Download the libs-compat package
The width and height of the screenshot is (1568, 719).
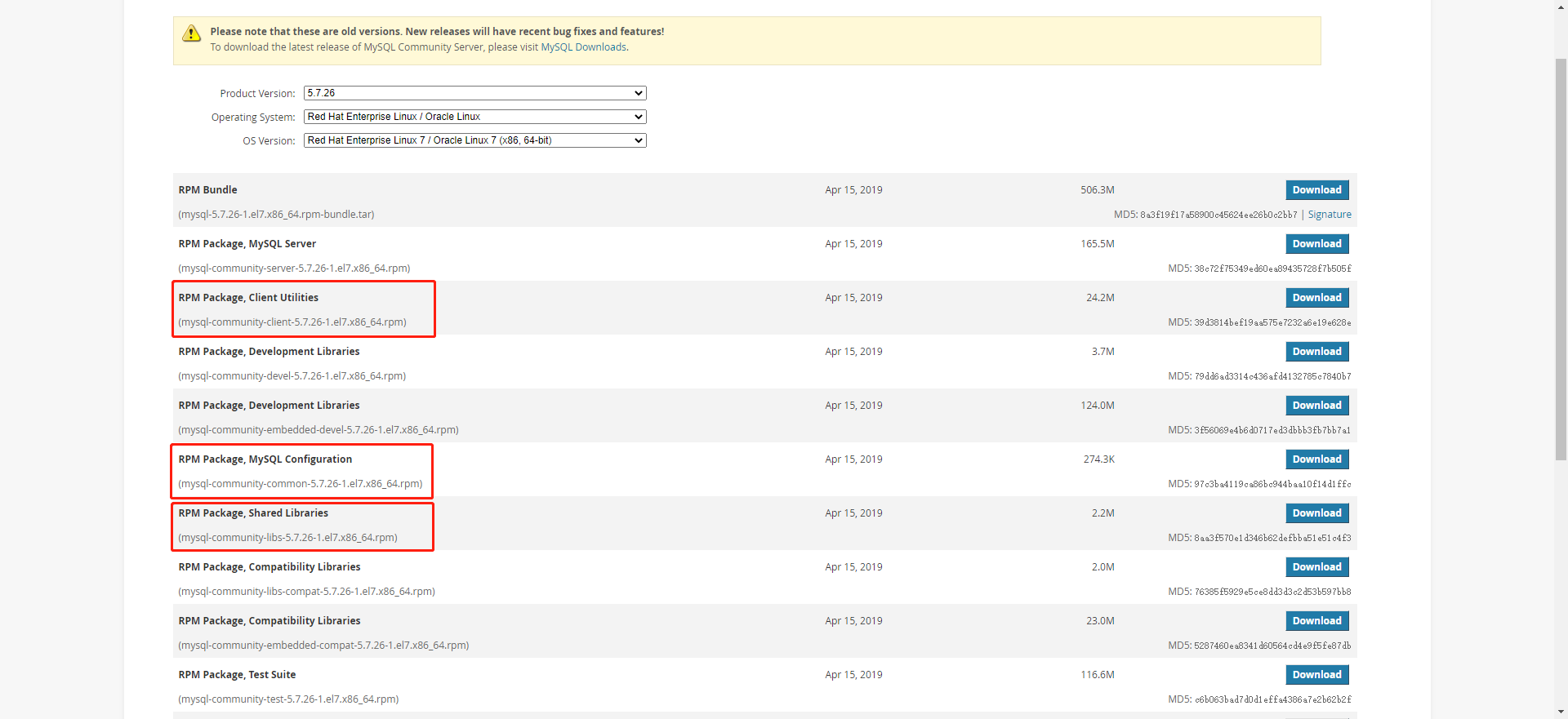coord(1316,567)
